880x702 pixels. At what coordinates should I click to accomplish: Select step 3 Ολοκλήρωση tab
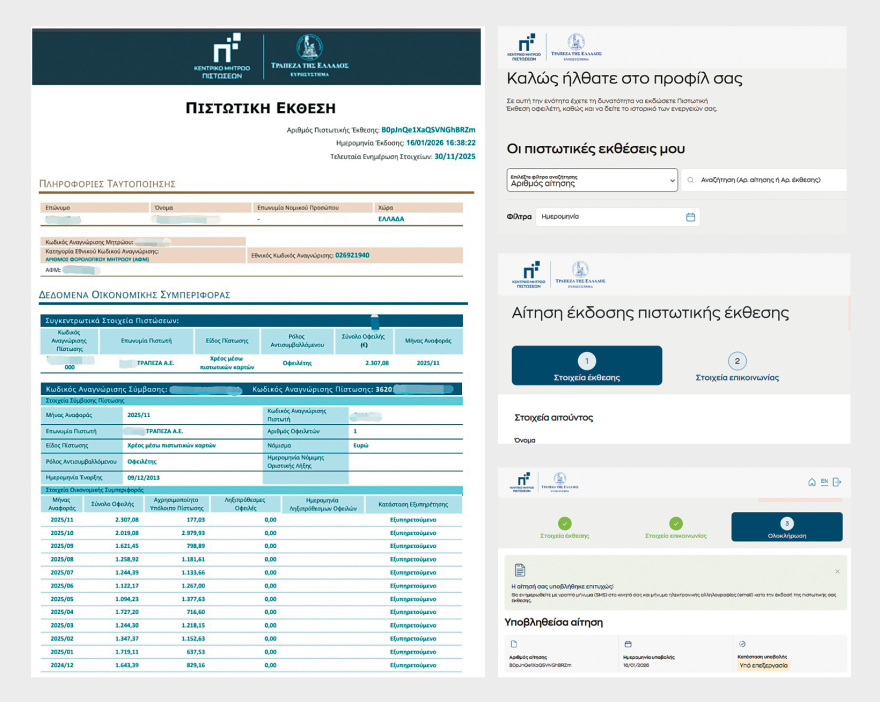click(x=786, y=527)
